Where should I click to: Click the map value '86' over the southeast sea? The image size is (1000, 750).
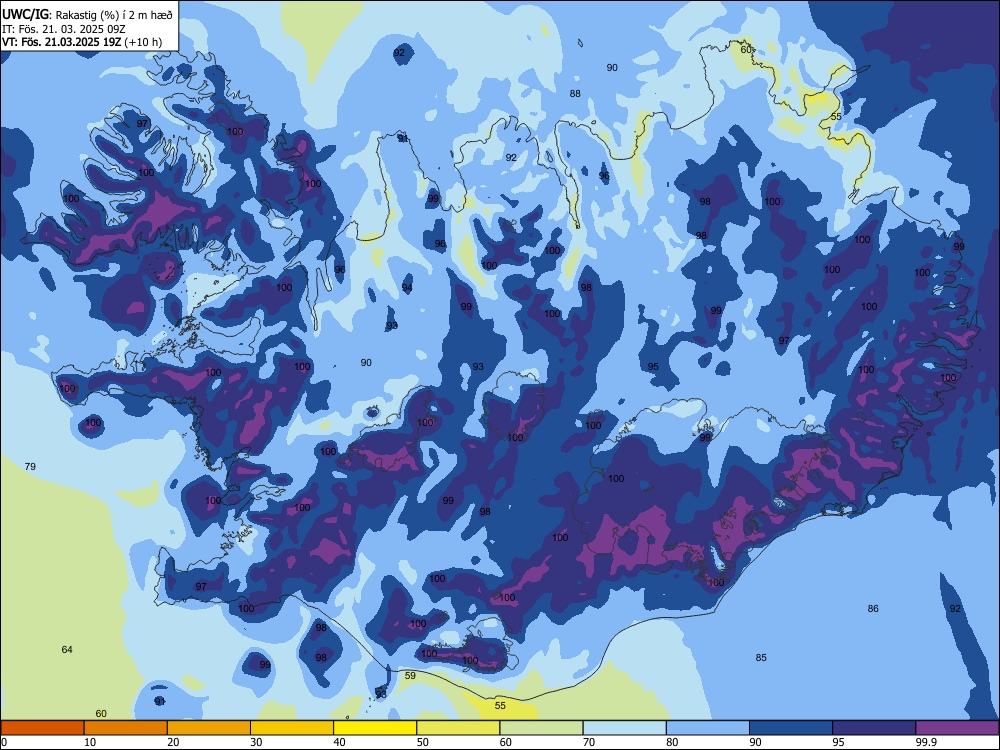[873, 608]
